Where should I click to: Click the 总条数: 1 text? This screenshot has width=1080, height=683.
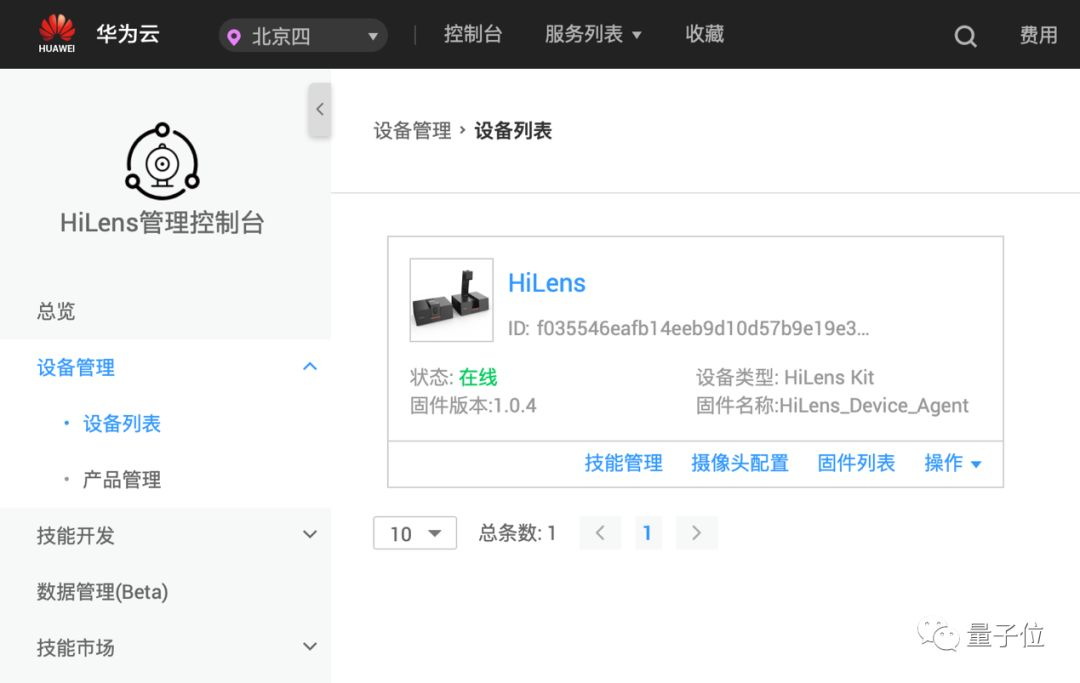click(517, 533)
